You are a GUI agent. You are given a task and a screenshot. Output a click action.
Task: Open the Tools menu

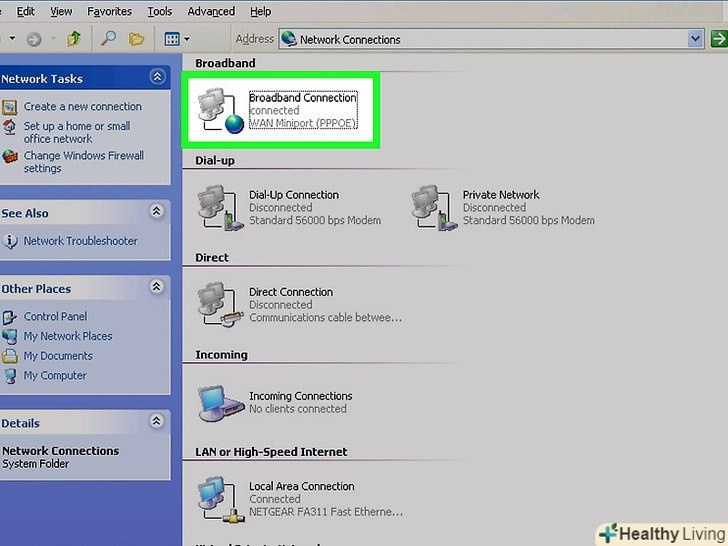(x=160, y=11)
